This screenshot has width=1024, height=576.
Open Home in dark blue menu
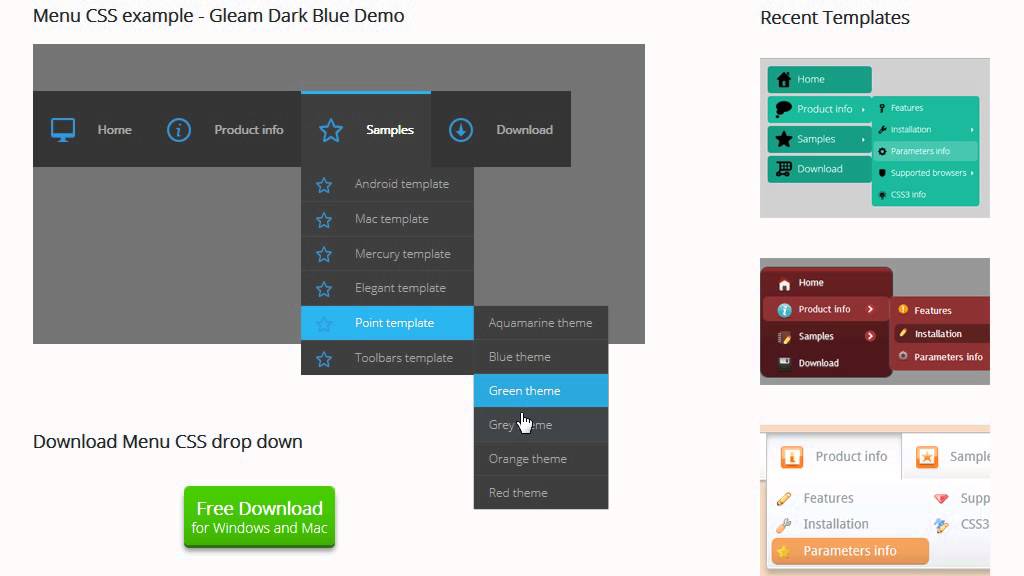114,130
